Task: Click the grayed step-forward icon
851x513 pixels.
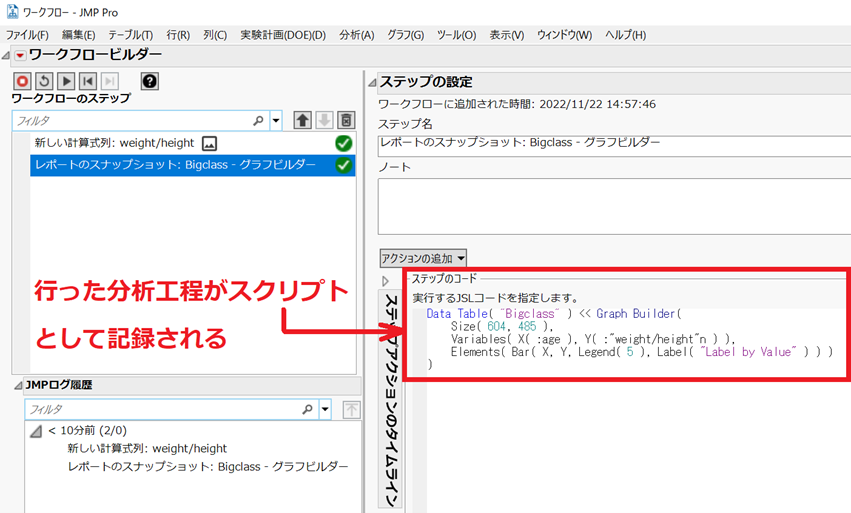Action: (110, 81)
